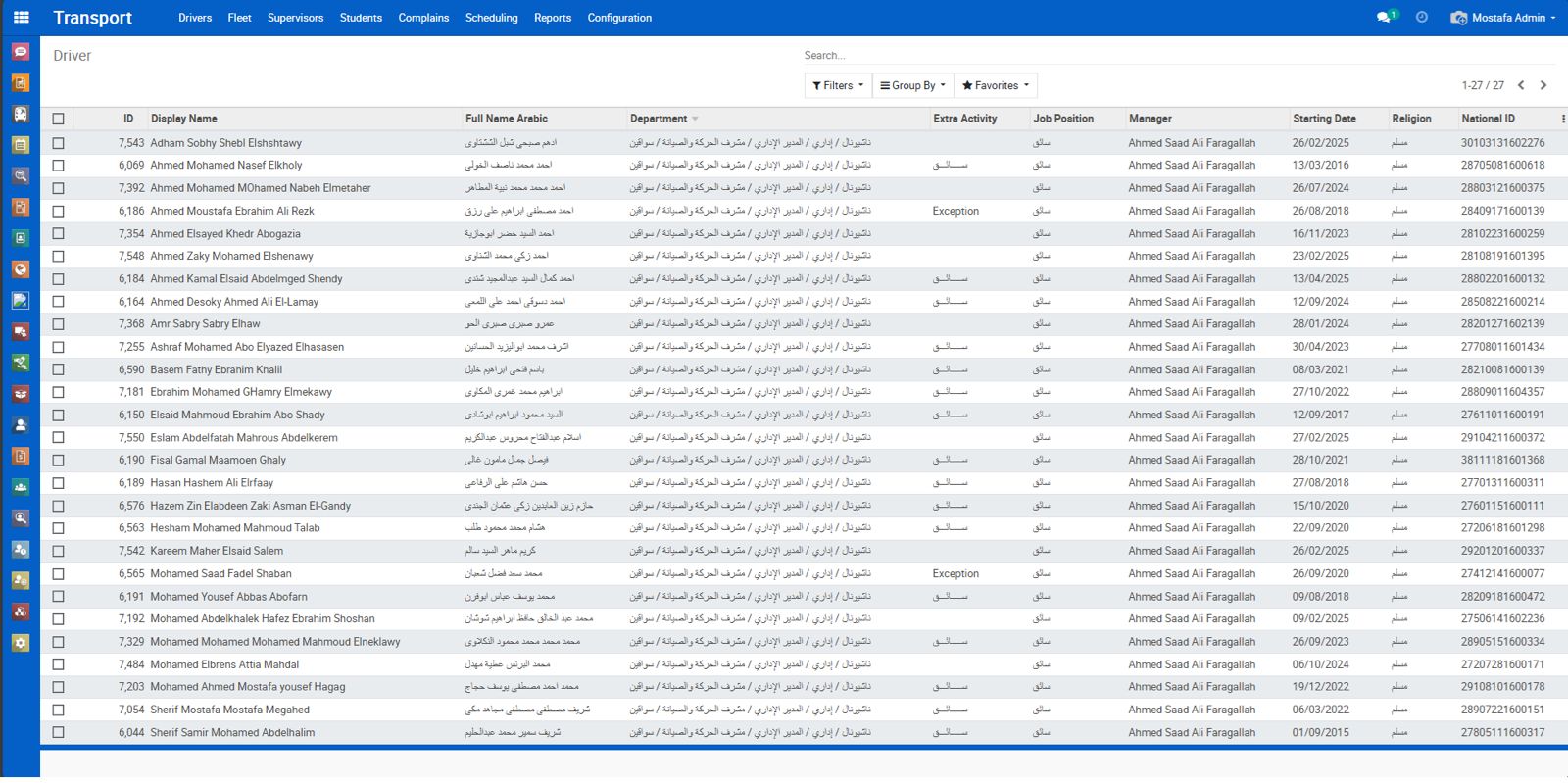Select the checkbox for Sherif Samir Mohamed Abdelhalim
Screen dimensions: 1568x783
coord(58,733)
